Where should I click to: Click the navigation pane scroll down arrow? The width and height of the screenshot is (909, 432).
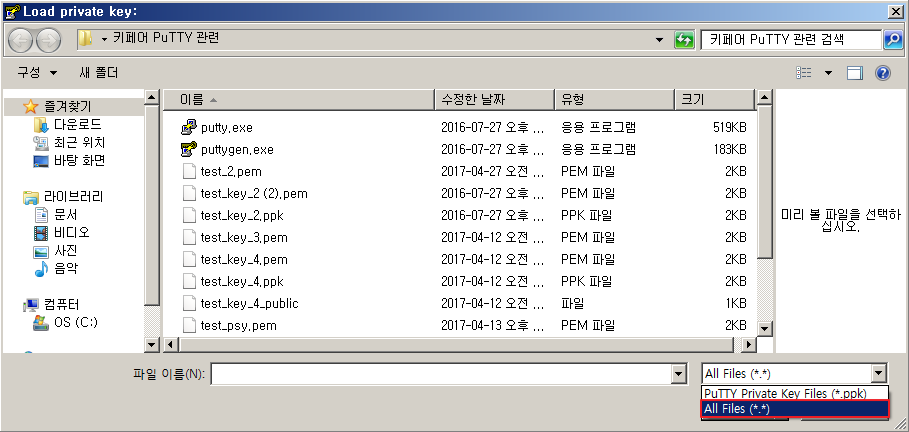coord(151,344)
